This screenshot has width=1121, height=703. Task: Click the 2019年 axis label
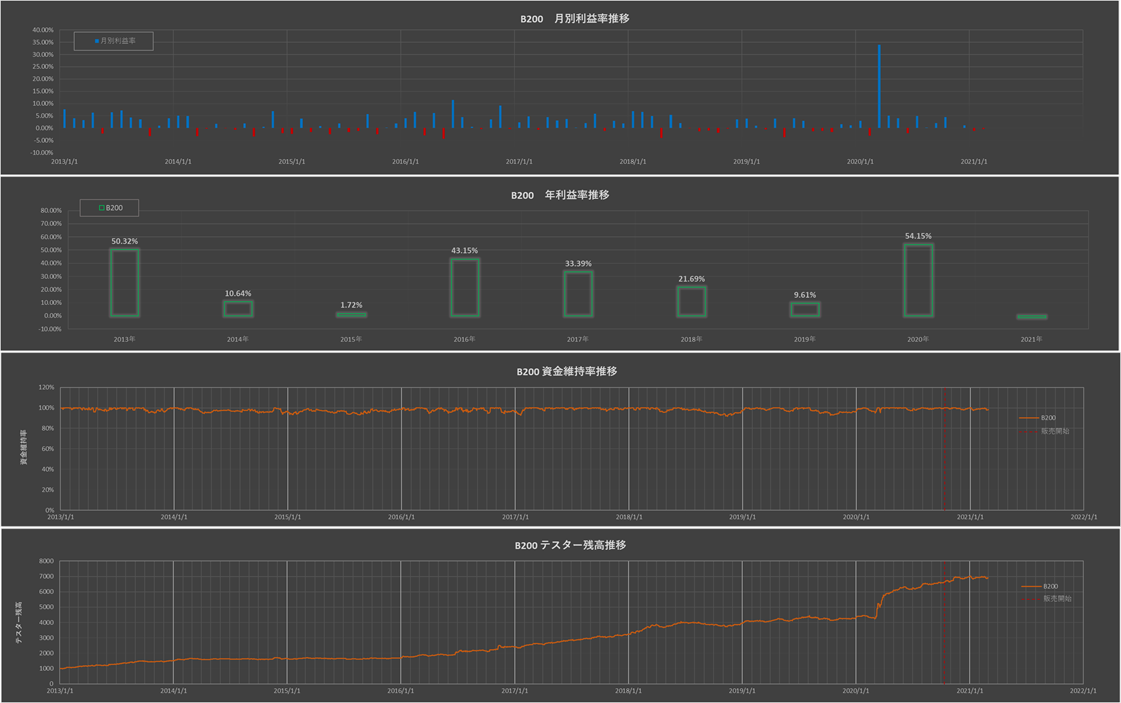point(805,339)
